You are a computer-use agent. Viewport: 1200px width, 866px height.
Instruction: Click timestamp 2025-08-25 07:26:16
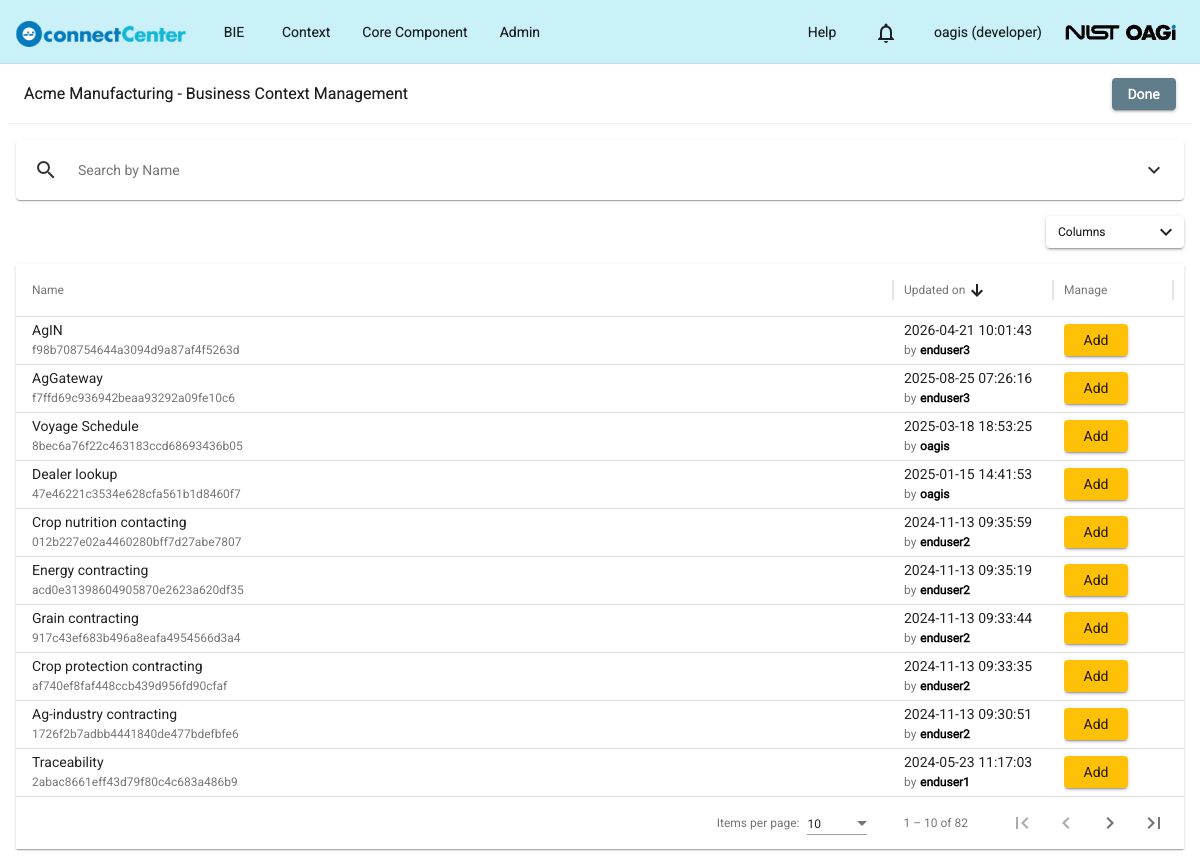pyautogui.click(x=968, y=378)
